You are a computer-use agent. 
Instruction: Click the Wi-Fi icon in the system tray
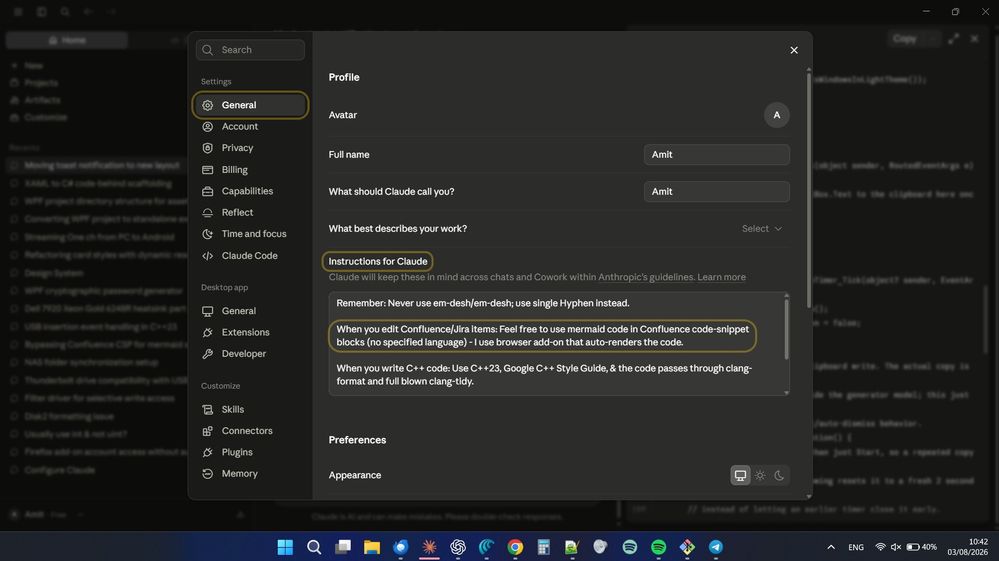880,547
